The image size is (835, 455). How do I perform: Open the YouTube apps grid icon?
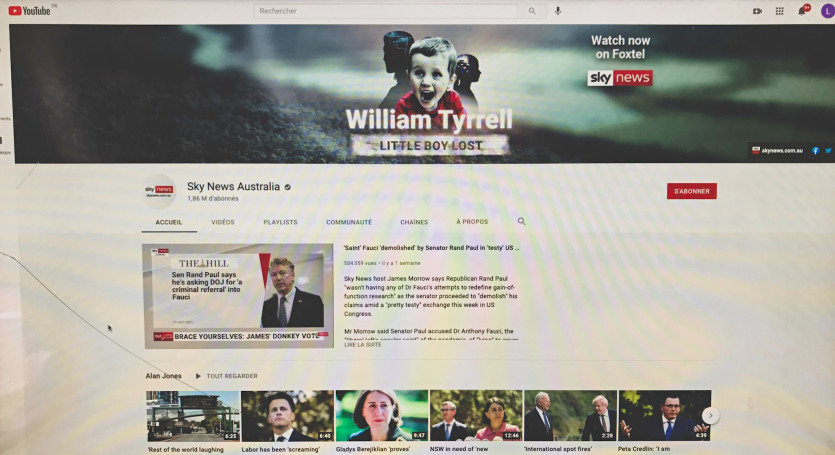point(780,11)
